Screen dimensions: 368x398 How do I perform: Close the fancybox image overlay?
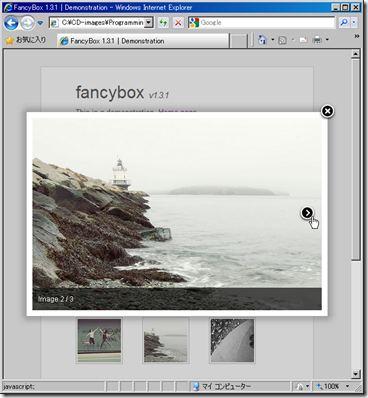click(327, 111)
